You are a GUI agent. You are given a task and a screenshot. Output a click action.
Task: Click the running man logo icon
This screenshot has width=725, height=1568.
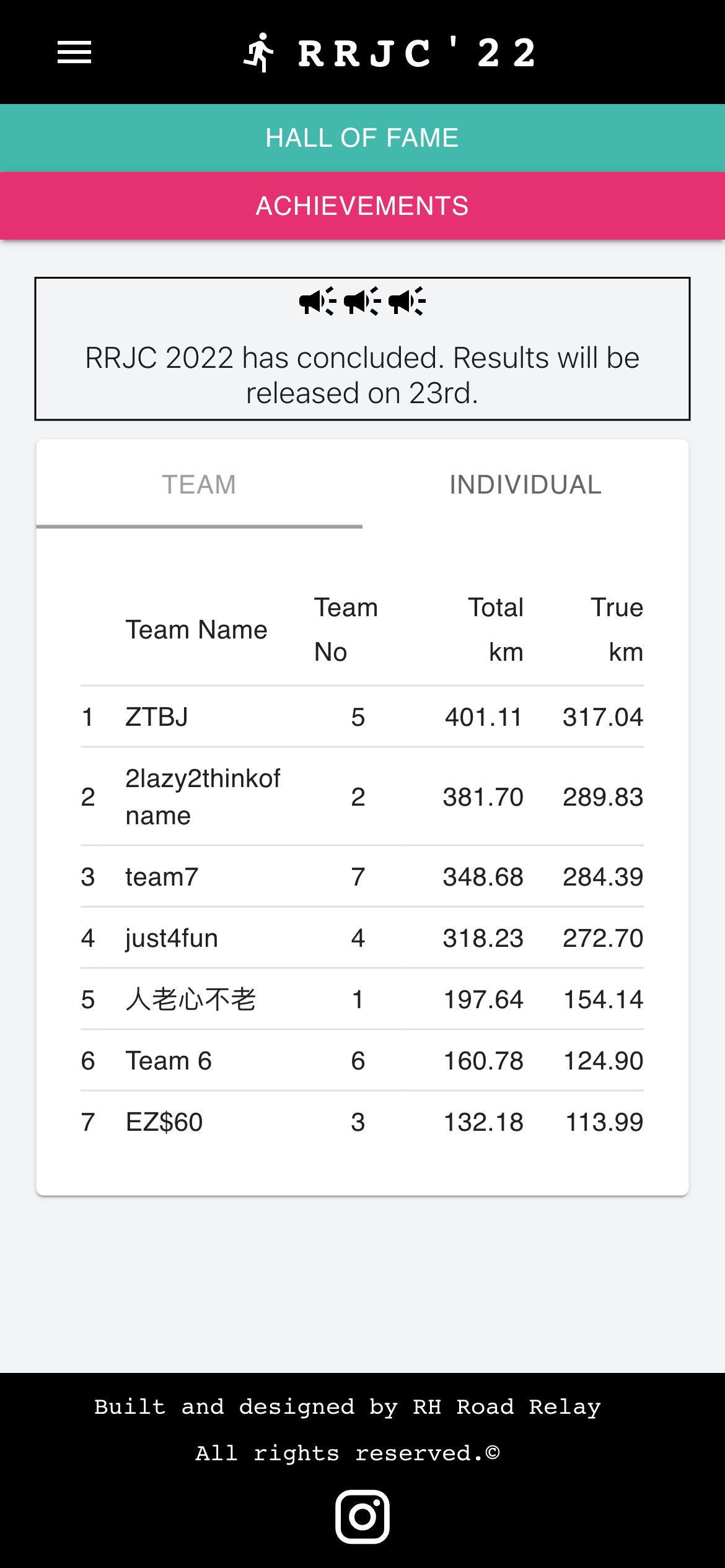(259, 53)
